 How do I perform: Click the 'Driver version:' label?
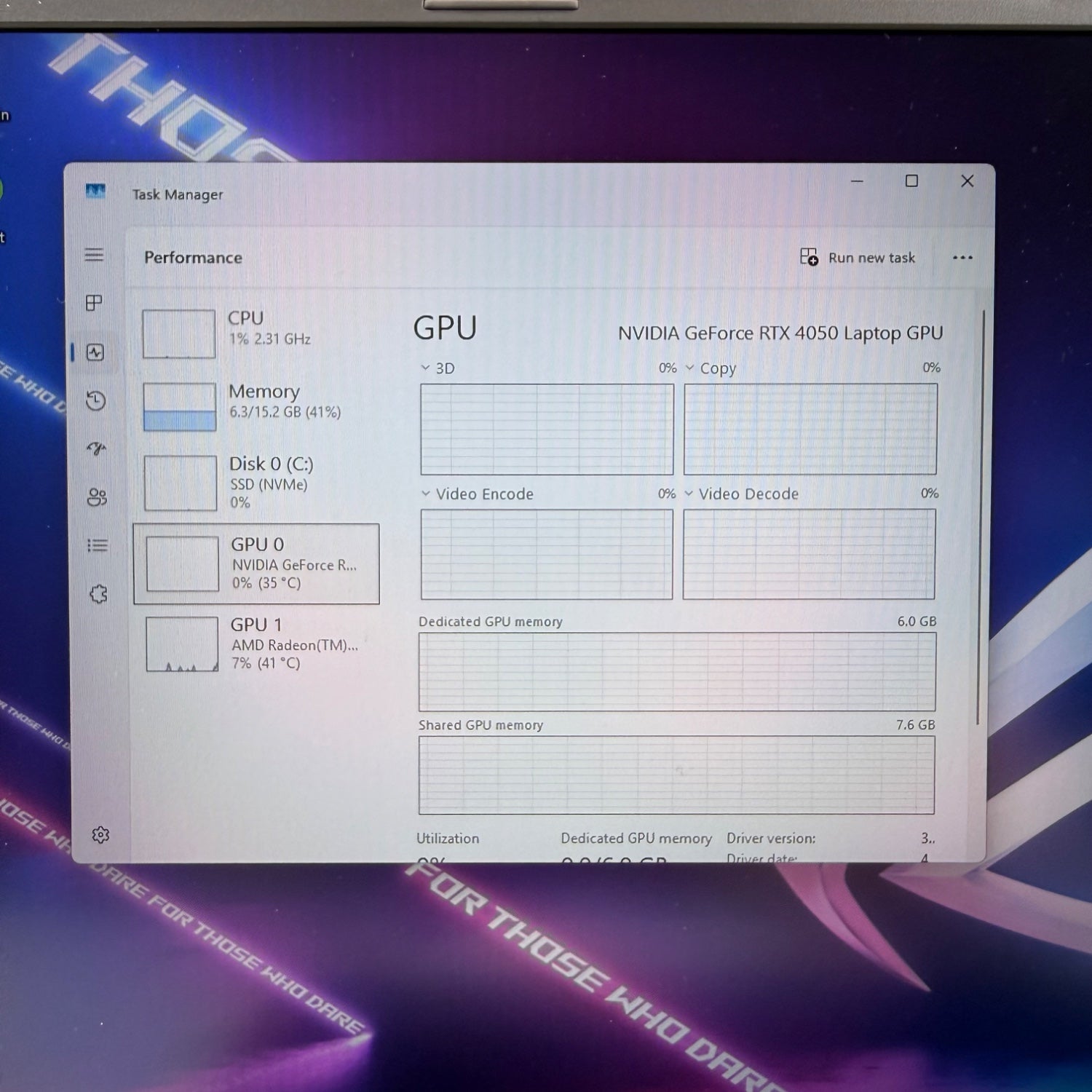coord(771,839)
